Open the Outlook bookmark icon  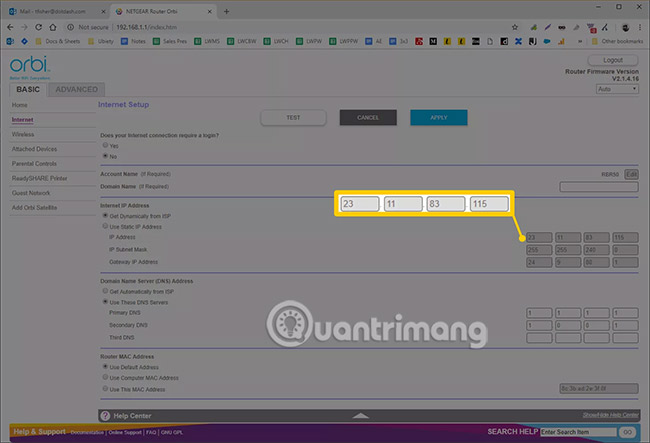click(10, 41)
